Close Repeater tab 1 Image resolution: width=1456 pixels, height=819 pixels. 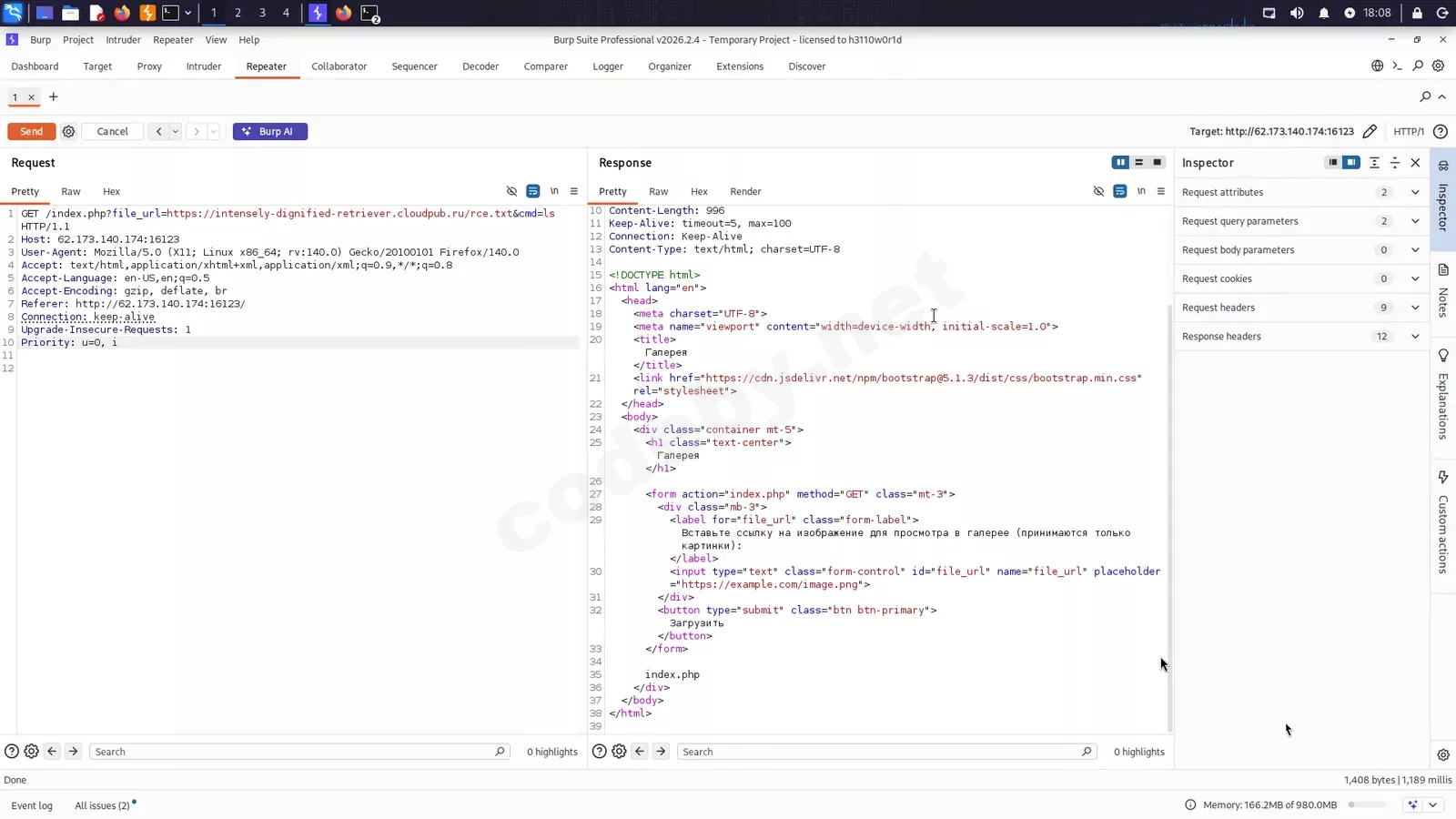coord(31,97)
